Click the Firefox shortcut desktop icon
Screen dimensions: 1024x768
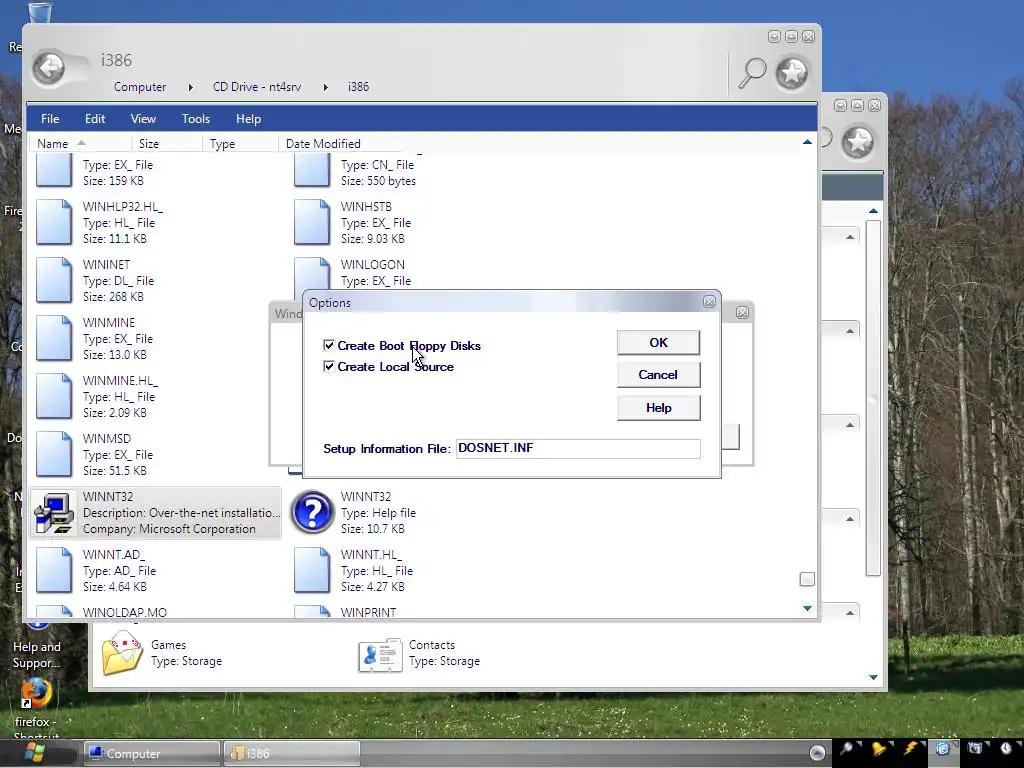click(x=36, y=694)
